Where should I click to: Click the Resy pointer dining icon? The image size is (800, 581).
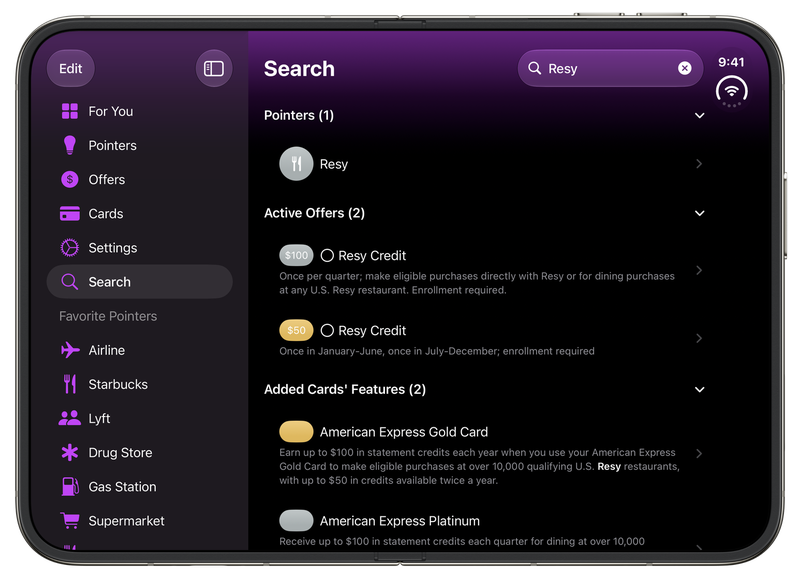296,164
